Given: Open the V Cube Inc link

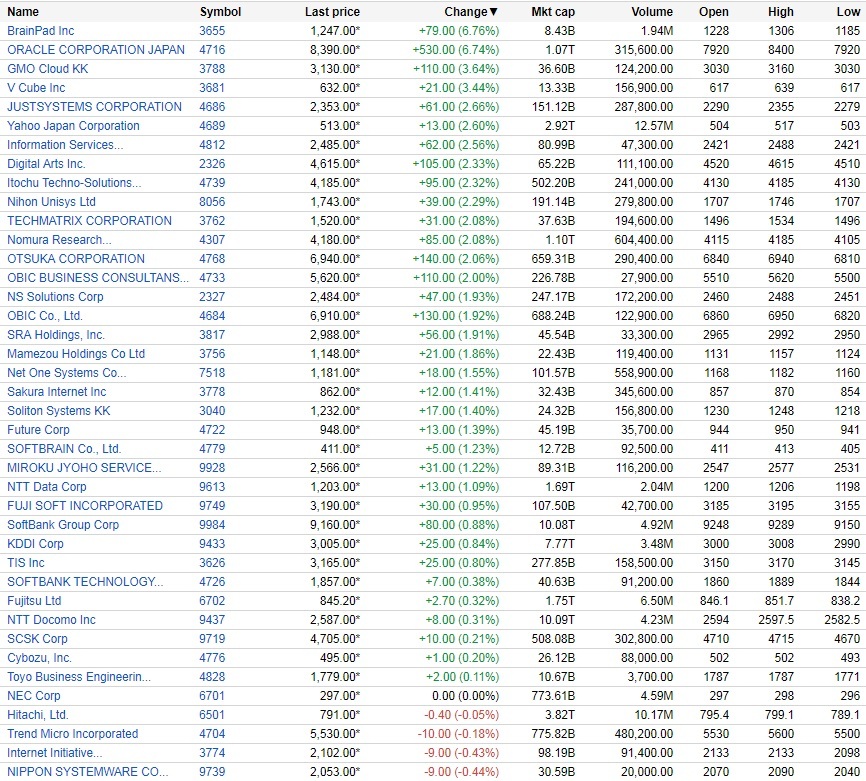Looking at the screenshot, I should (x=36, y=88).
